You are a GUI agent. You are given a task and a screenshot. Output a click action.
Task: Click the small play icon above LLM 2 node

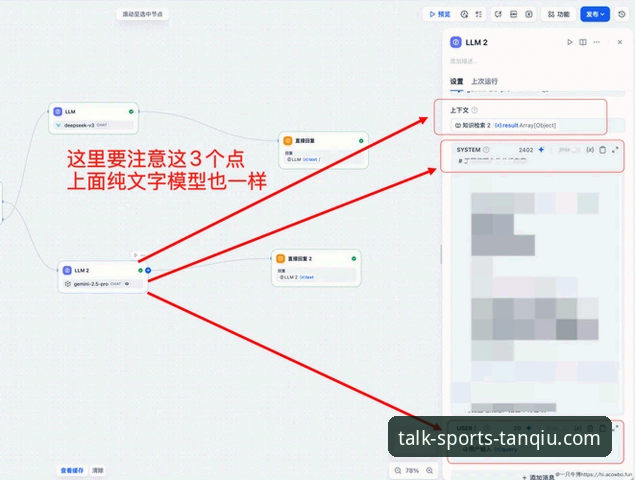[136, 255]
